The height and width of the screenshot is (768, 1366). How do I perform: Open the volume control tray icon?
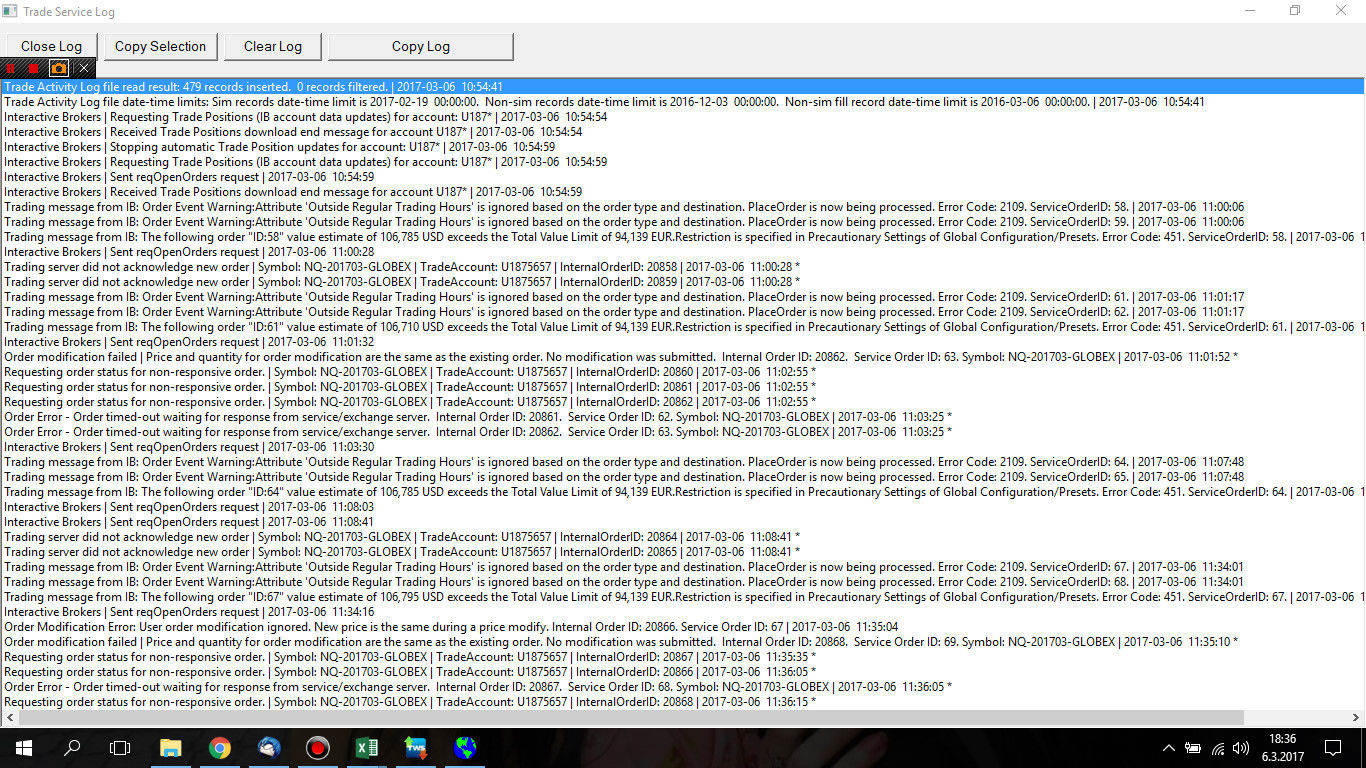click(1242, 748)
